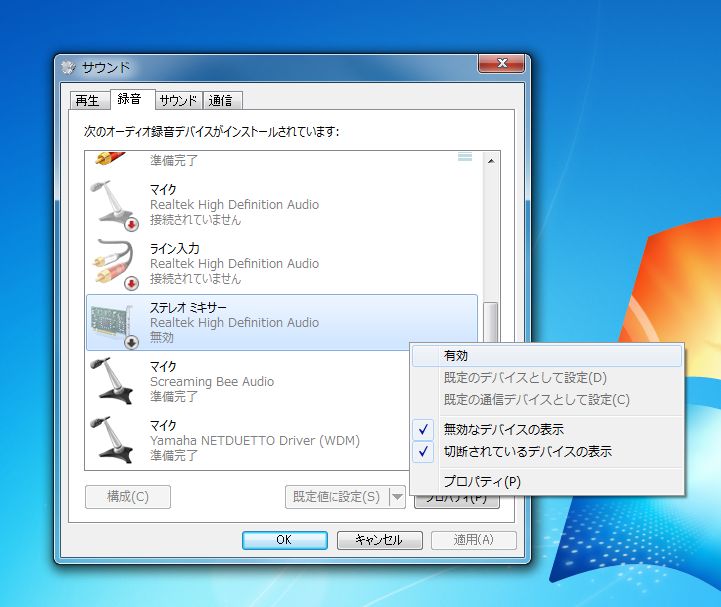
Task: Choose 有効 in the context menu
Action: (x=546, y=355)
